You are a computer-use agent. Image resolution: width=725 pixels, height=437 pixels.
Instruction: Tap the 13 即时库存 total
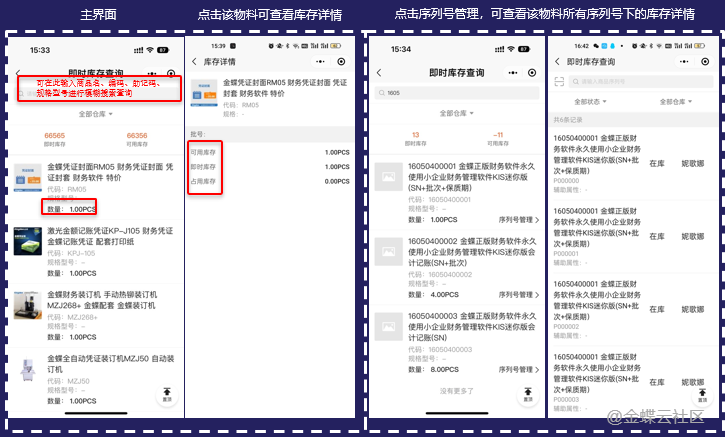pos(415,138)
